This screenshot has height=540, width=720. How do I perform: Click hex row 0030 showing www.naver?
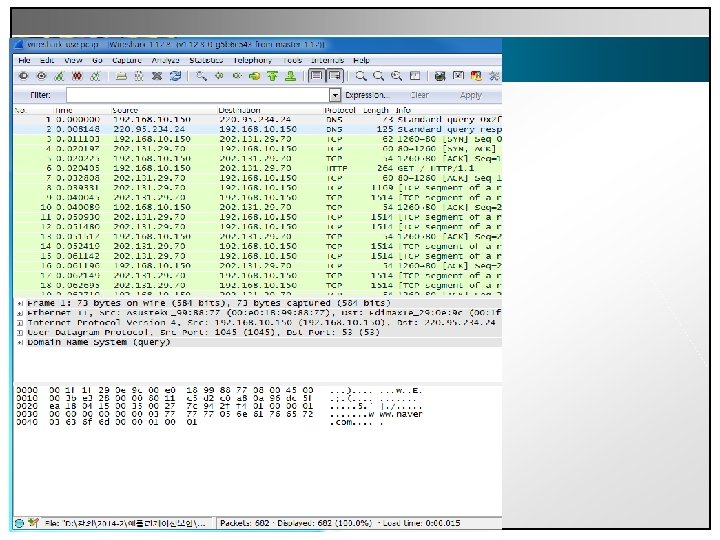219,414
